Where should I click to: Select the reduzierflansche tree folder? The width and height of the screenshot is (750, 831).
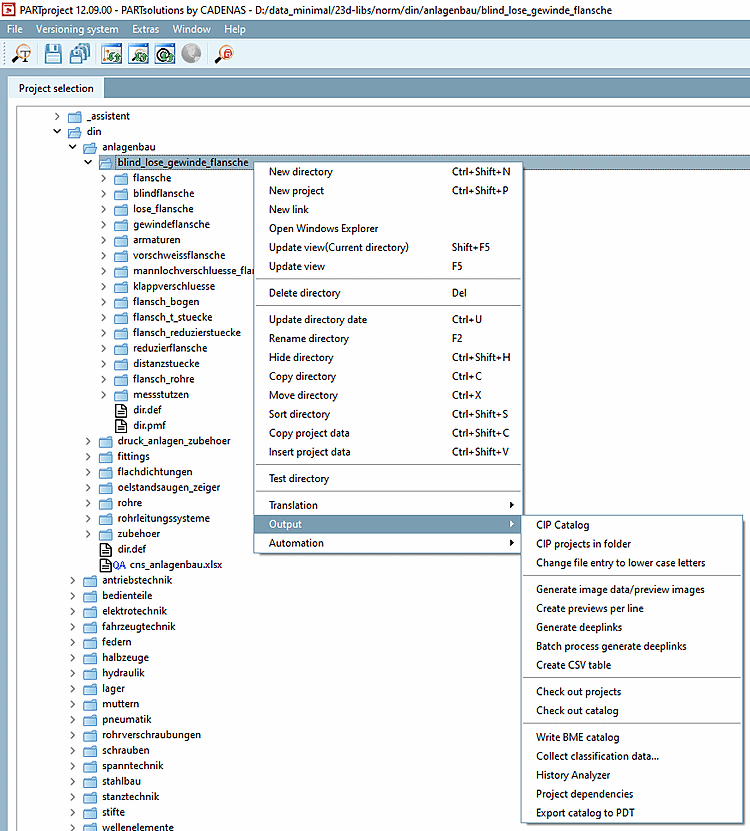point(170,348)
